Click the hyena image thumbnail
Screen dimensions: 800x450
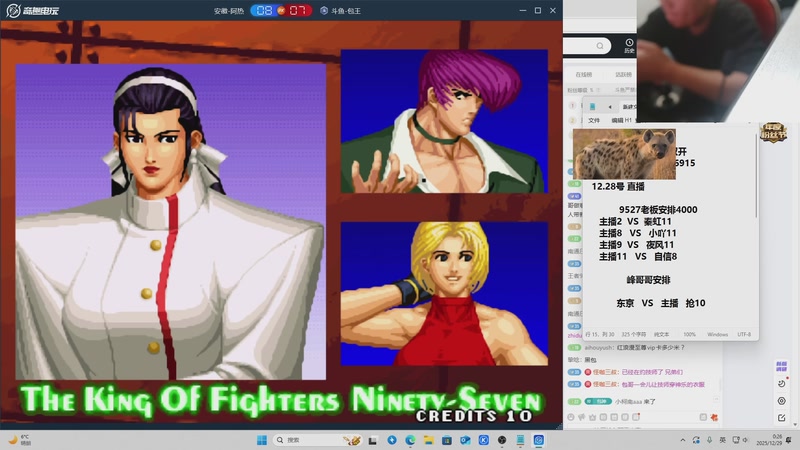coord(624,154)
